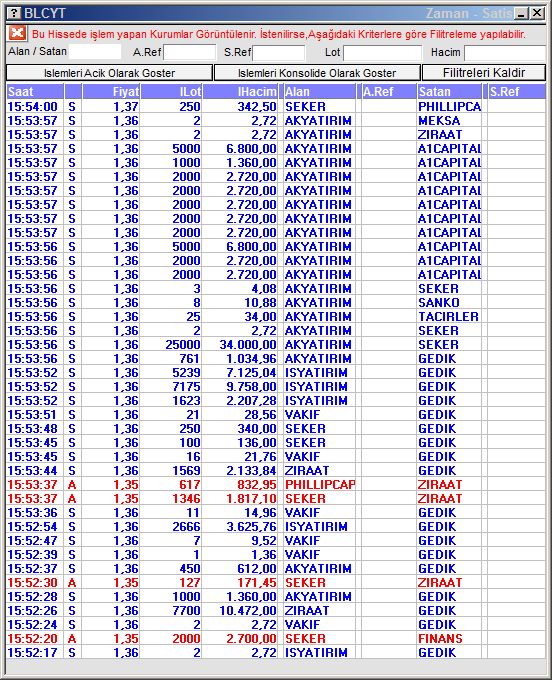Screen dimensions: 552x680
Task: Focus the Hacim filter input
Action: (505, 53)
